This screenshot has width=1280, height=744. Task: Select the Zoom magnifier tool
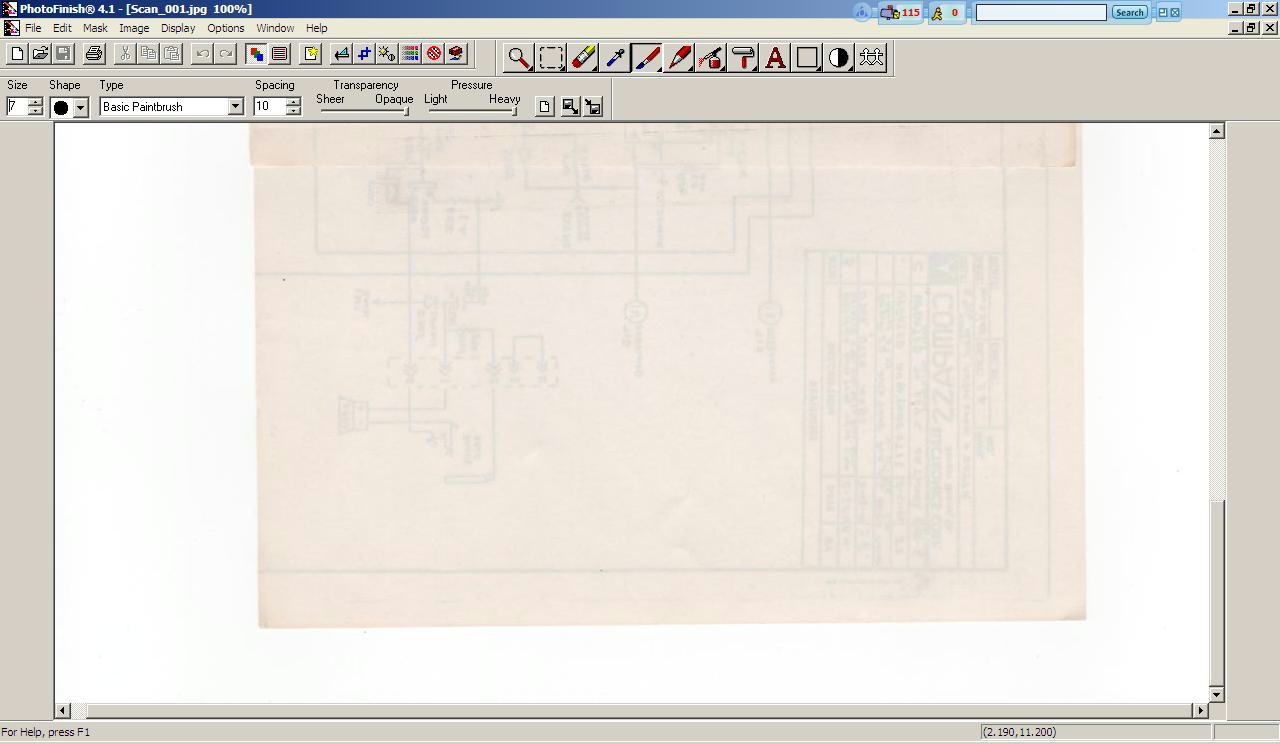click(x=518, y=58)
